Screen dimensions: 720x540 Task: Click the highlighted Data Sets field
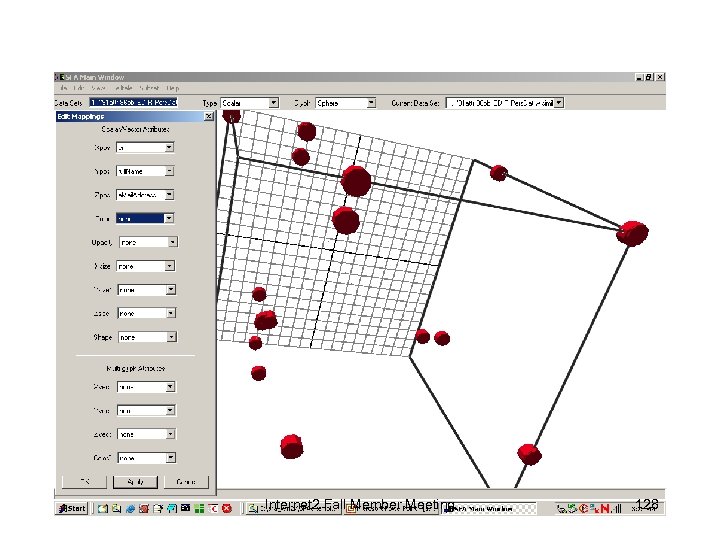point(133,102)
